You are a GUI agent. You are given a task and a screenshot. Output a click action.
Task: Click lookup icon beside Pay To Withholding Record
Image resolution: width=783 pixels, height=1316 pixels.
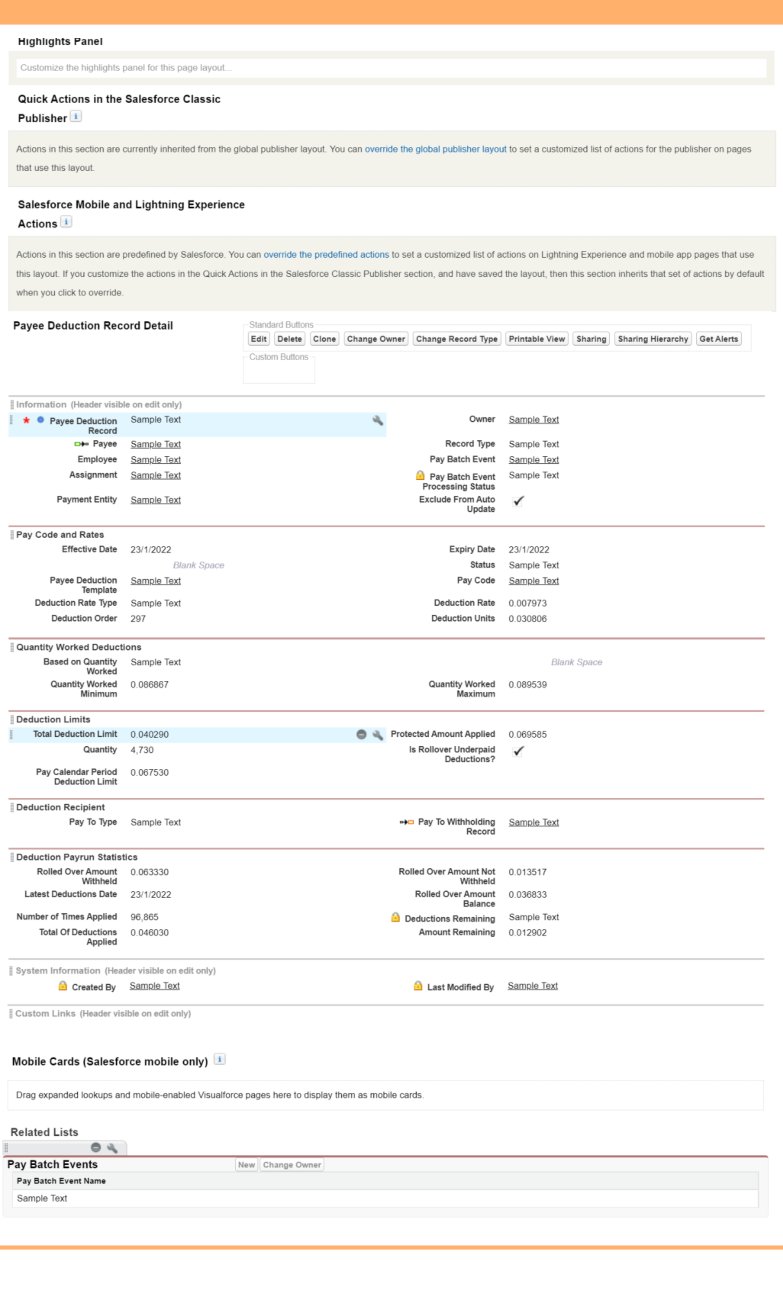click(406, 822)
